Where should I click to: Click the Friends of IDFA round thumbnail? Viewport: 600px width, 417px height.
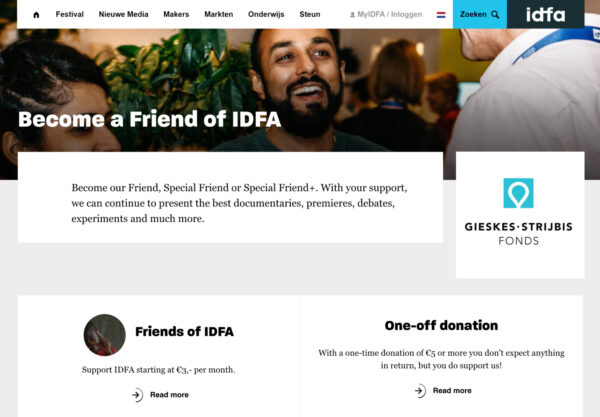[x=104, y=335]
